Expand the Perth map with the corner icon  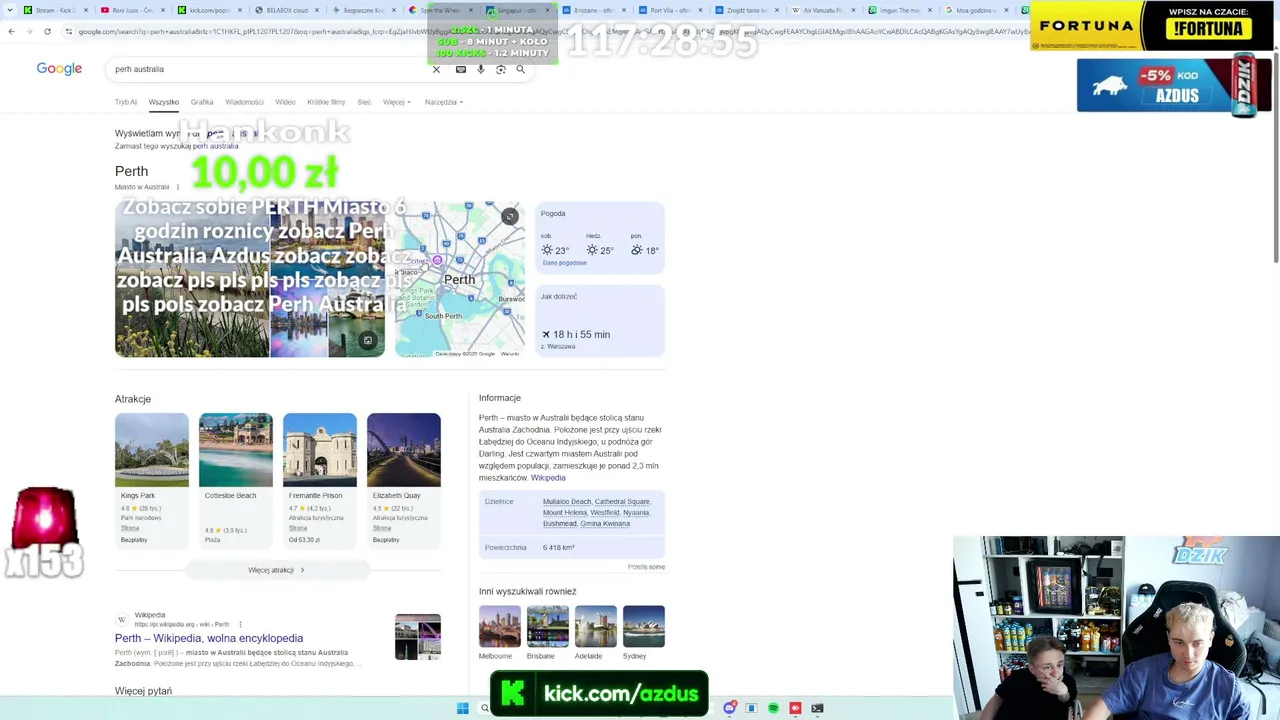510,216
